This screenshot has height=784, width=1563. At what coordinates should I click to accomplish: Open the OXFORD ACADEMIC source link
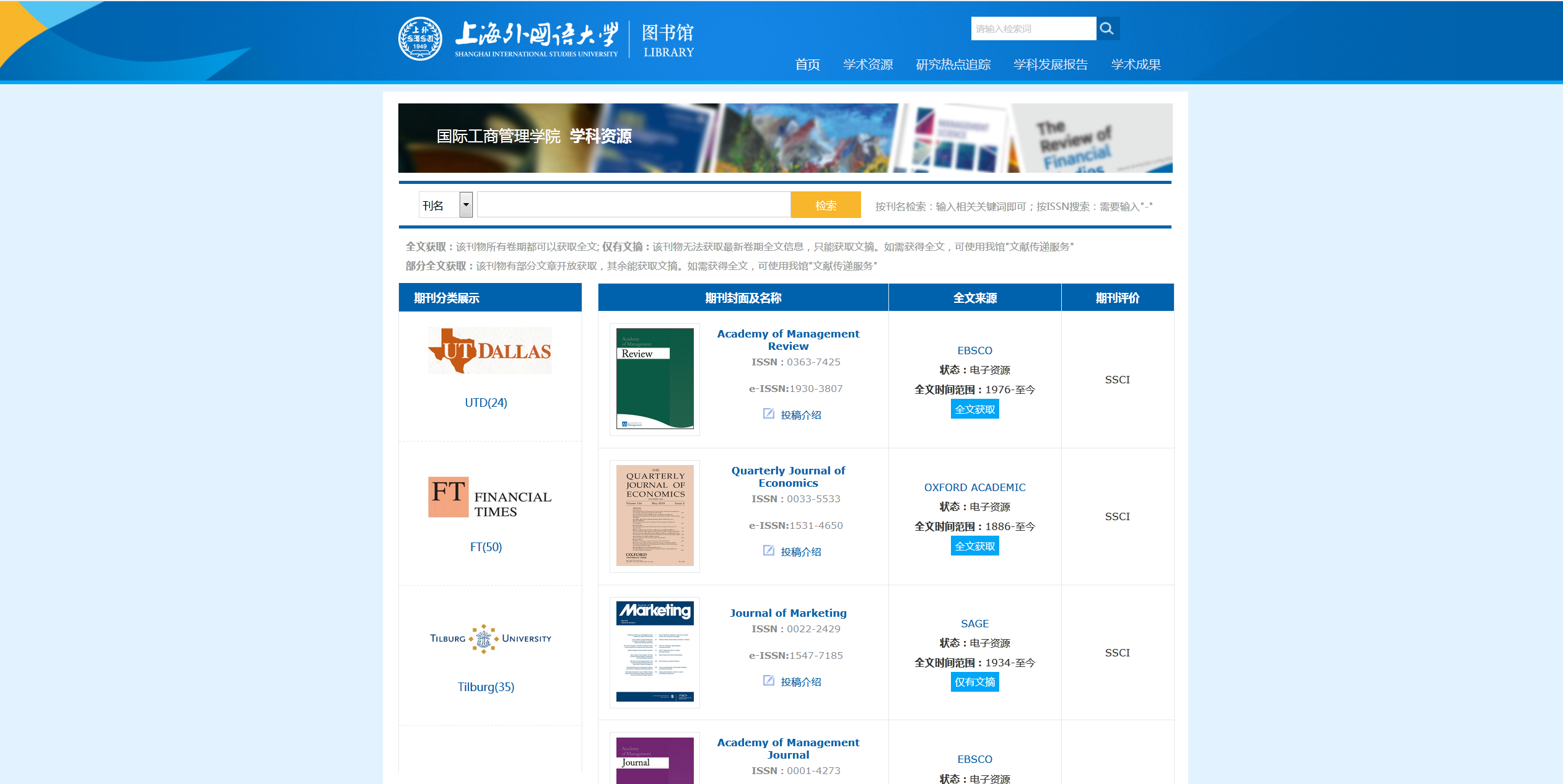(974, 487)
